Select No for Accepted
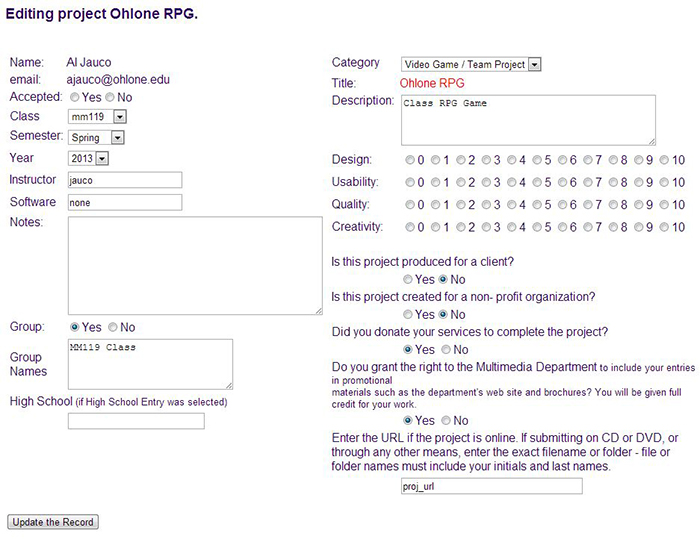The image size is (700, 539). coord(110,98)
